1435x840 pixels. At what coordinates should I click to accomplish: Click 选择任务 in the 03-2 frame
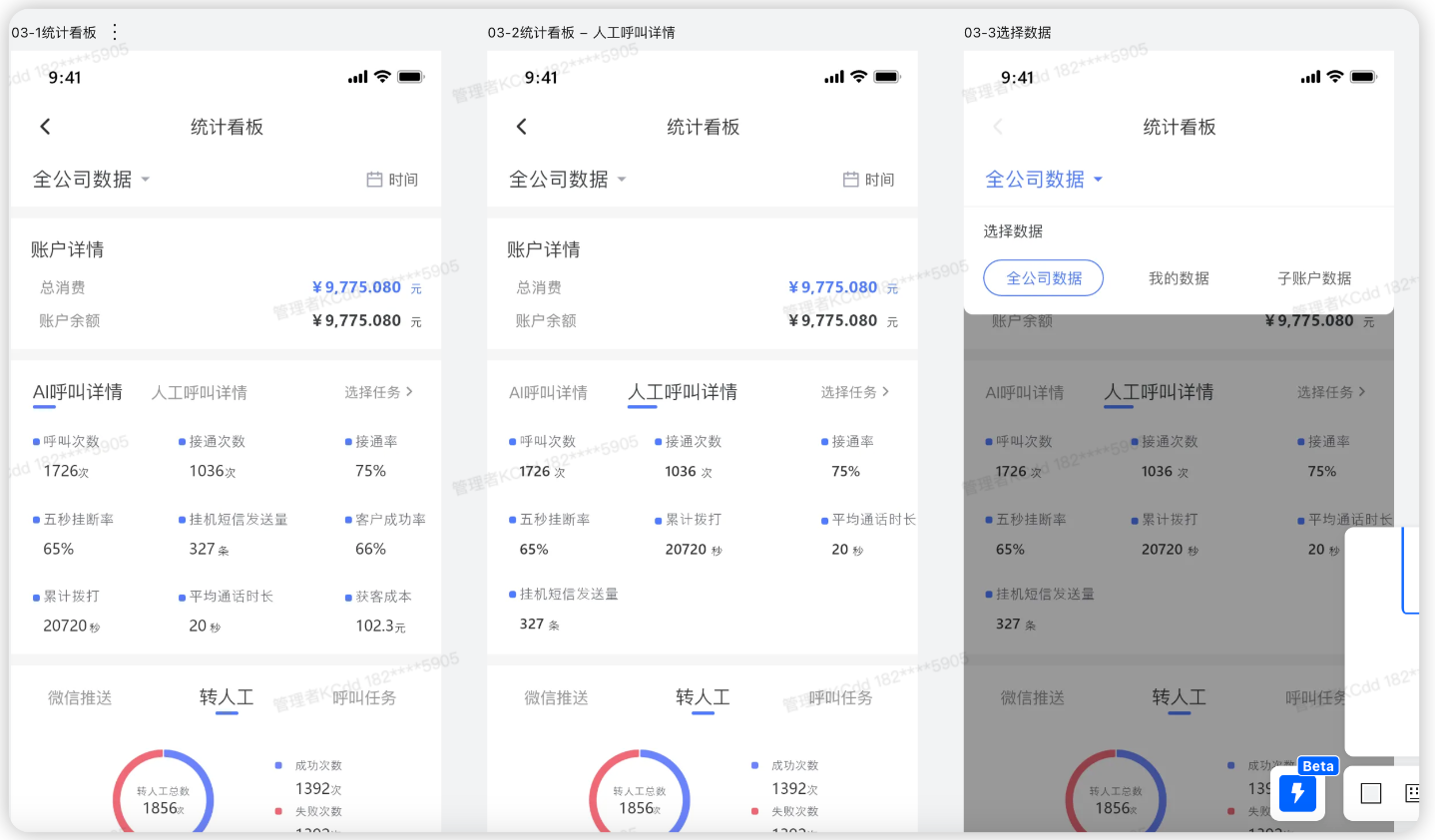(x=854, y=392)
